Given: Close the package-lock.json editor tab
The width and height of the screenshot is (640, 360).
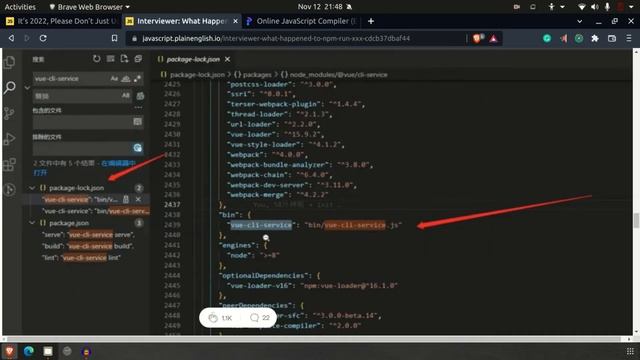Looking at the screenshot, I should (x=227, y=59).
